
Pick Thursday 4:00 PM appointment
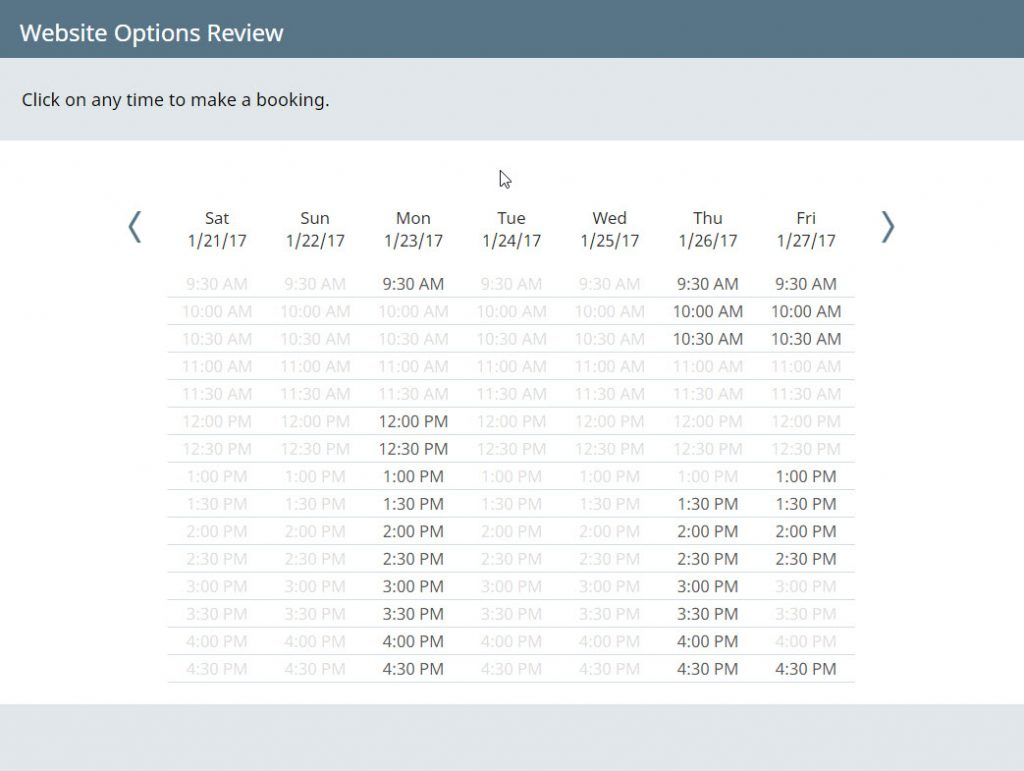tap(708, 641)
